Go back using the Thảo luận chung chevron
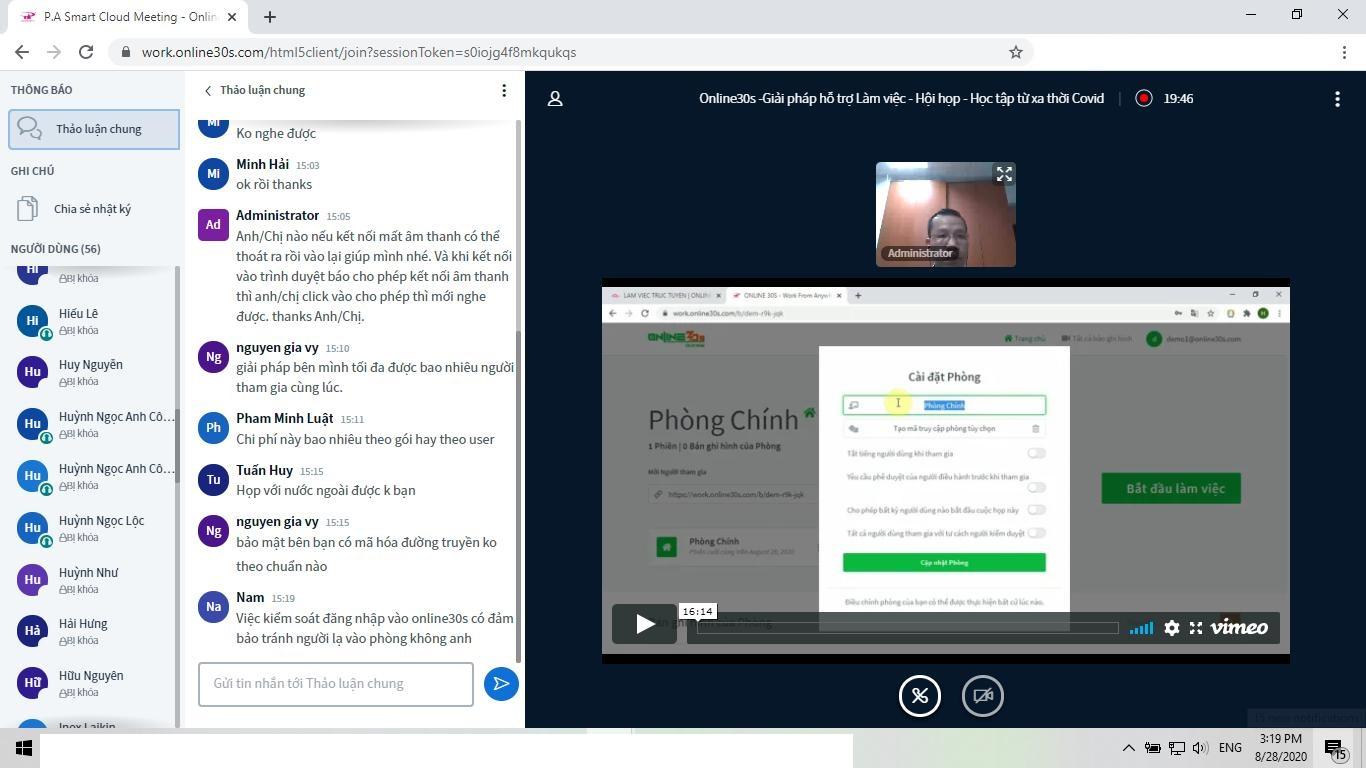The height and width of the screenshot is (768, 1366). [x=208, y=90]
